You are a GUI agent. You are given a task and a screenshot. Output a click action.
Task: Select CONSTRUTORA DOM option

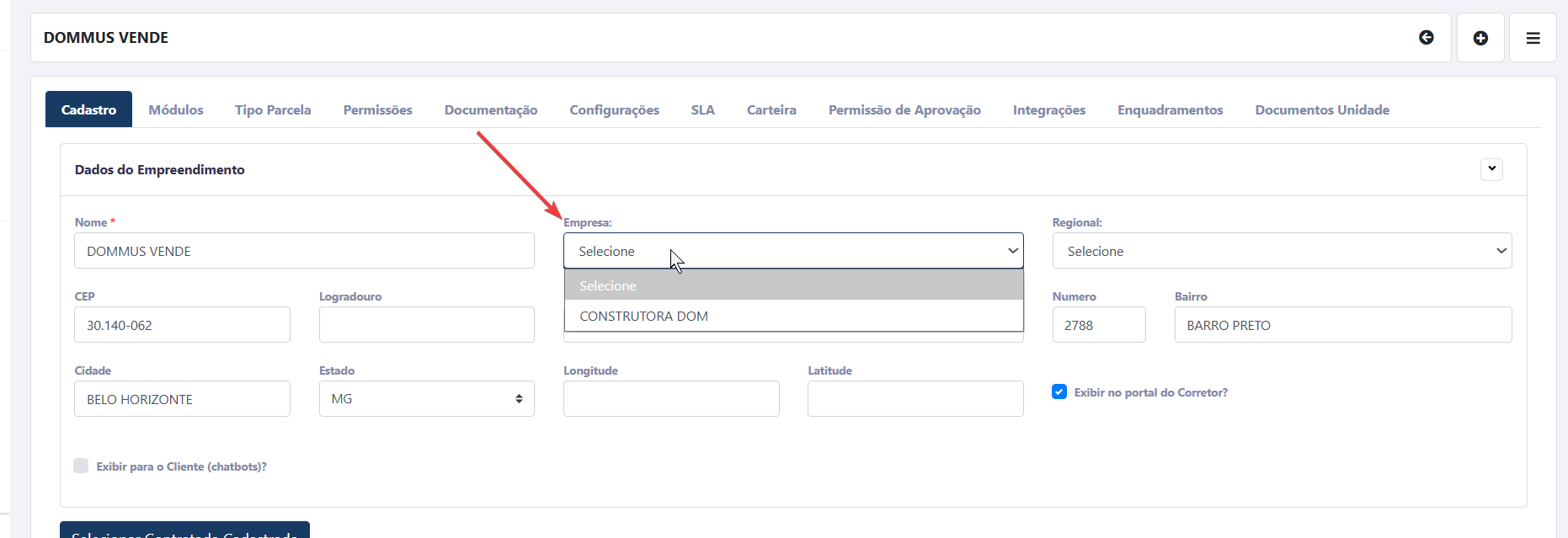(793, 316)
